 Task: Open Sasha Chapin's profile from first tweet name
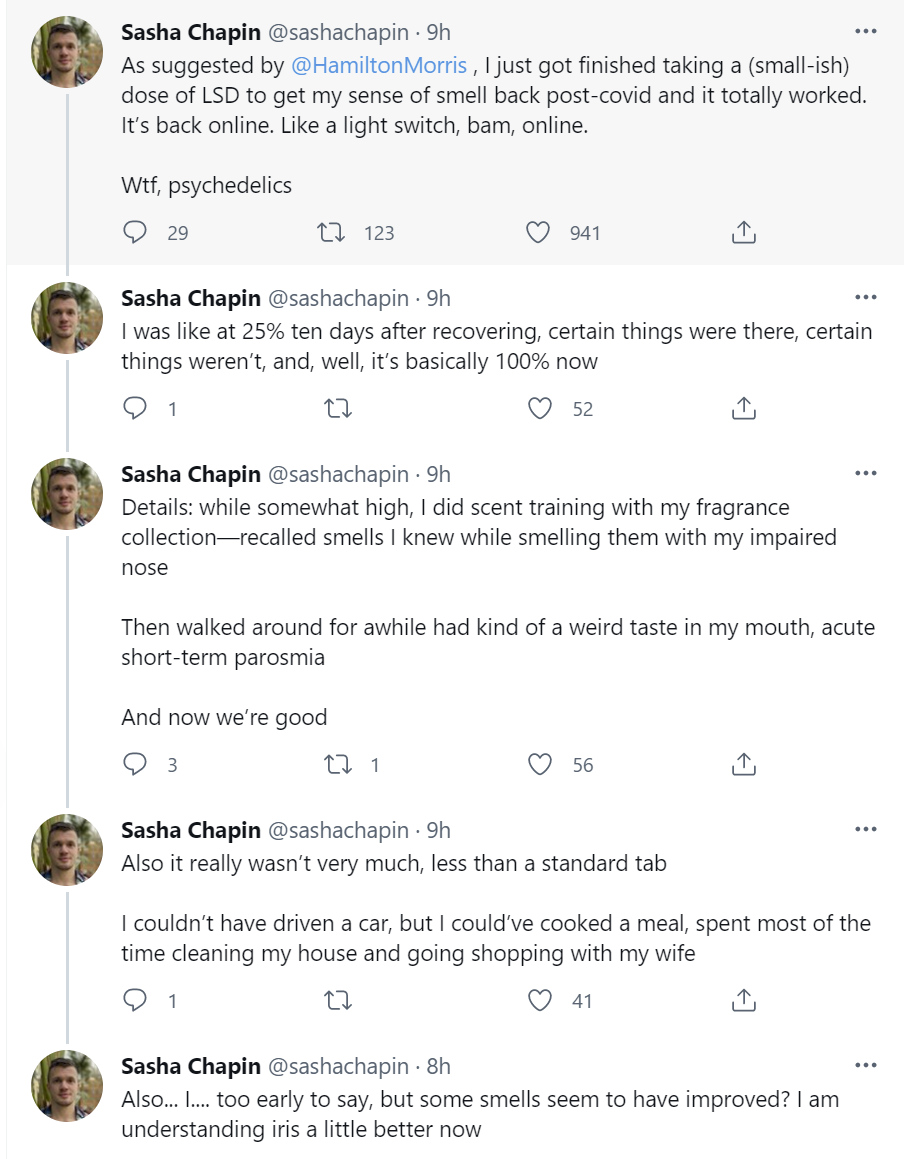tap(191, 32)
